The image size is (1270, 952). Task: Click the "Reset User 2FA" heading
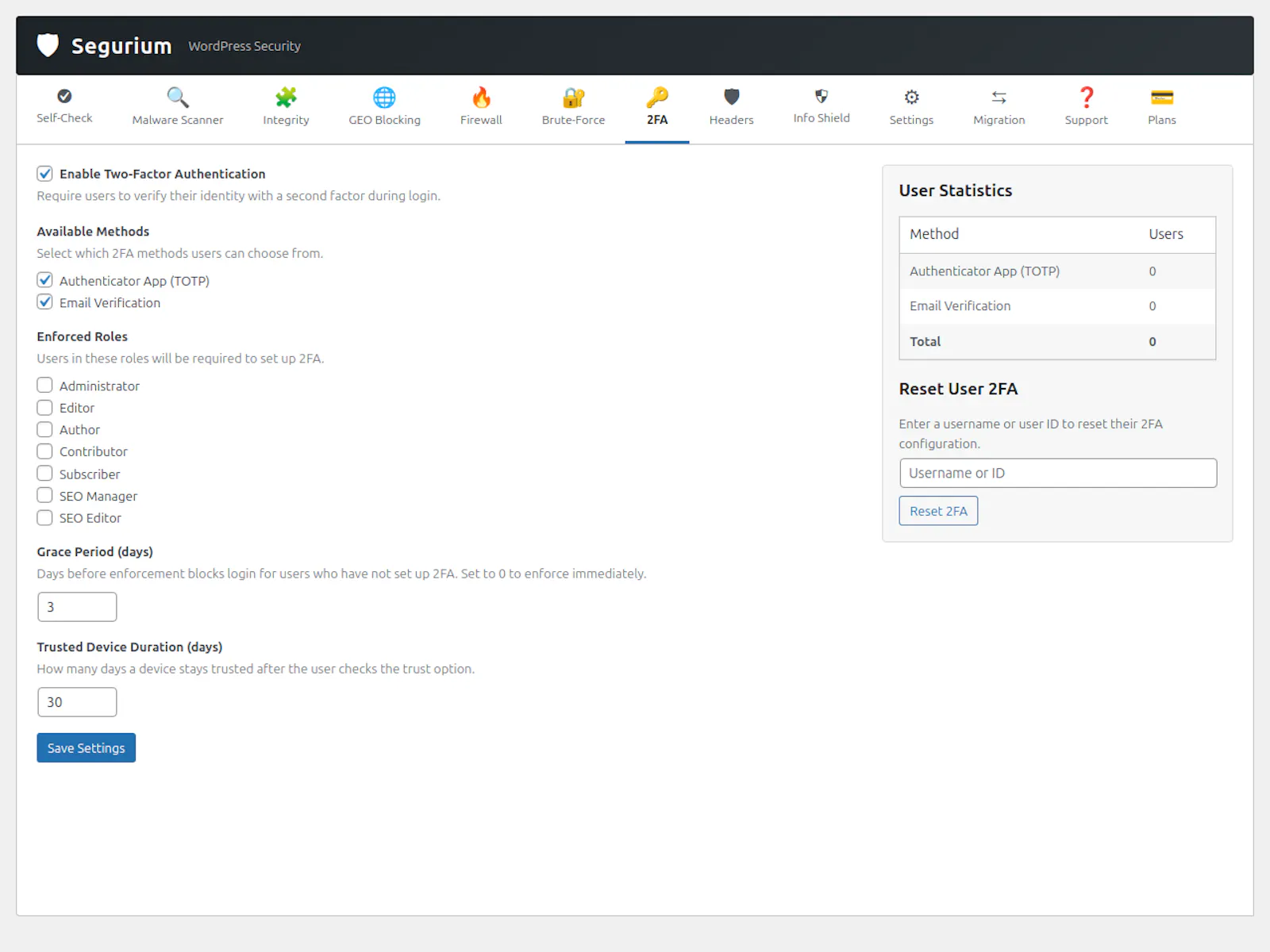958,389
